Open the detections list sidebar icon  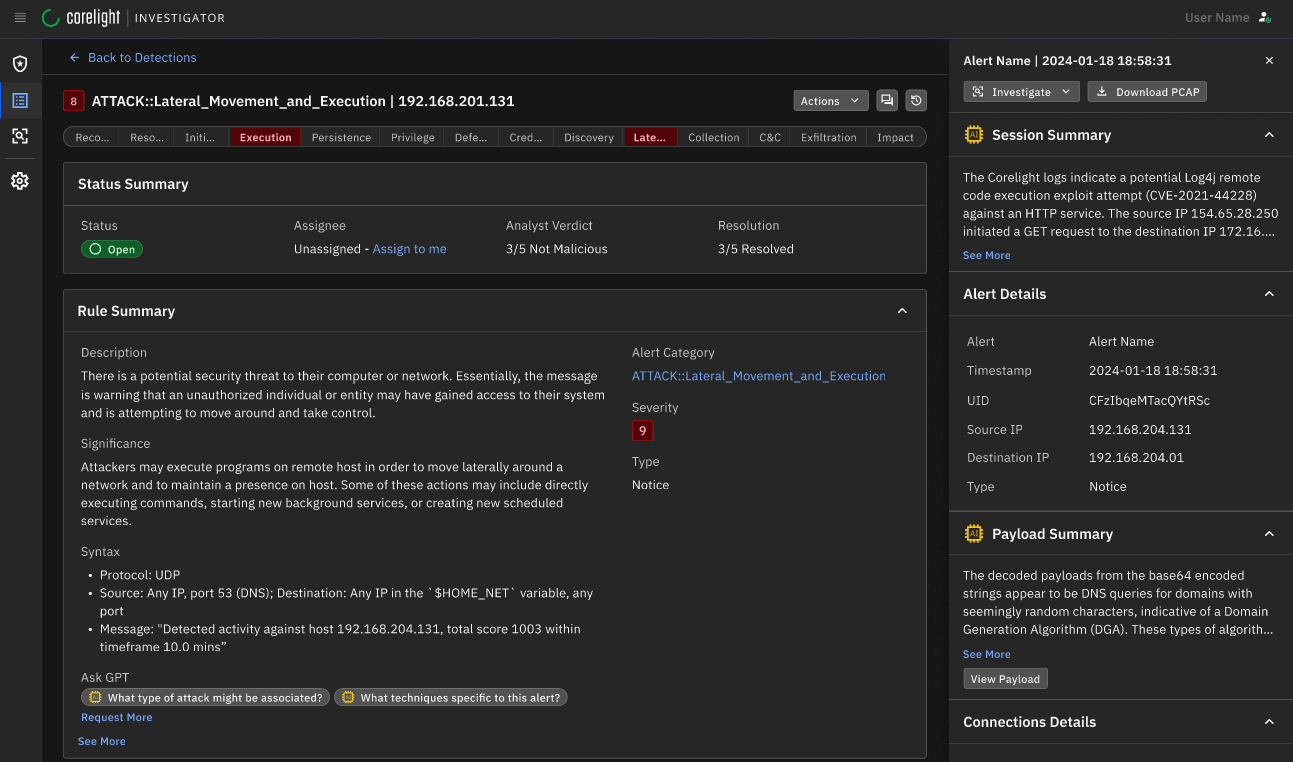coord(20,100)
